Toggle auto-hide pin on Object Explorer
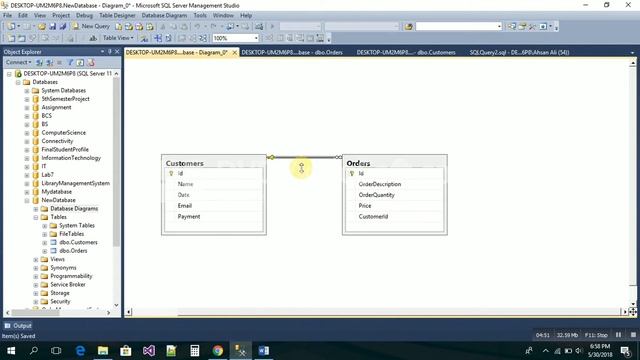 point(109,51)
